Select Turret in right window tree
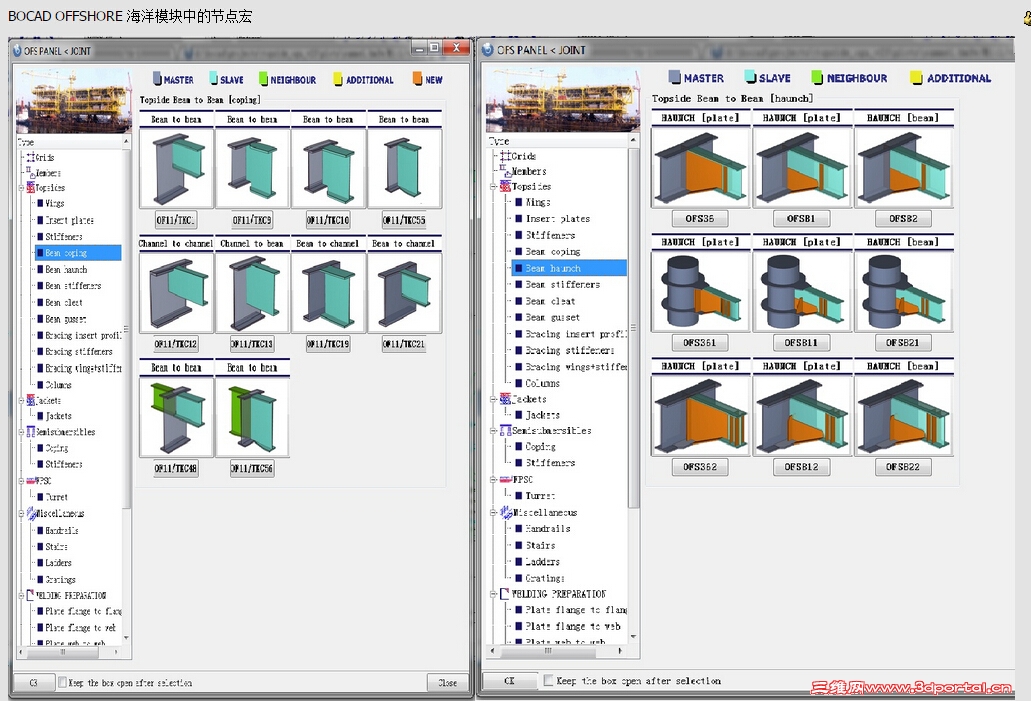Viewport: 1031px width, 701px height. [x=540, y=495]
